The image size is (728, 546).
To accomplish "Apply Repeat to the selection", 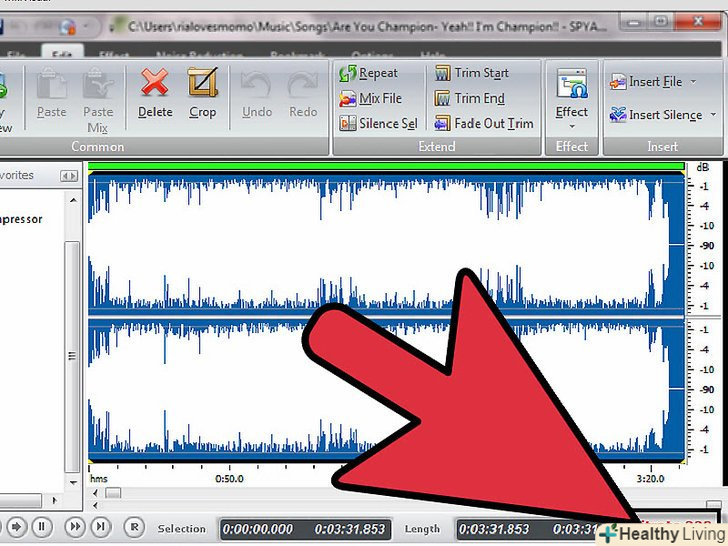I will pos(369,73).
